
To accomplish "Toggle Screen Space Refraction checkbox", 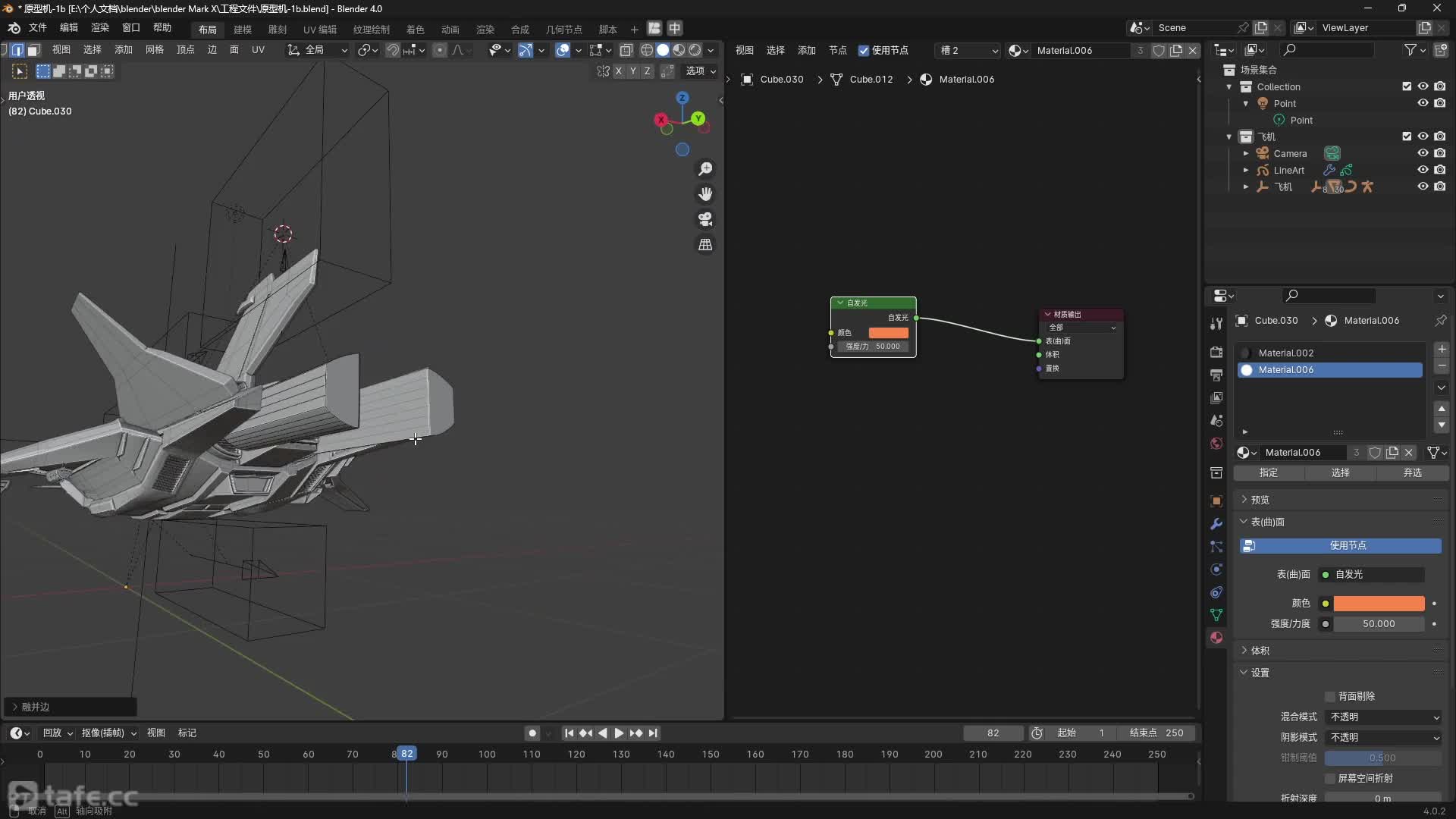I will coord(1330,778).
